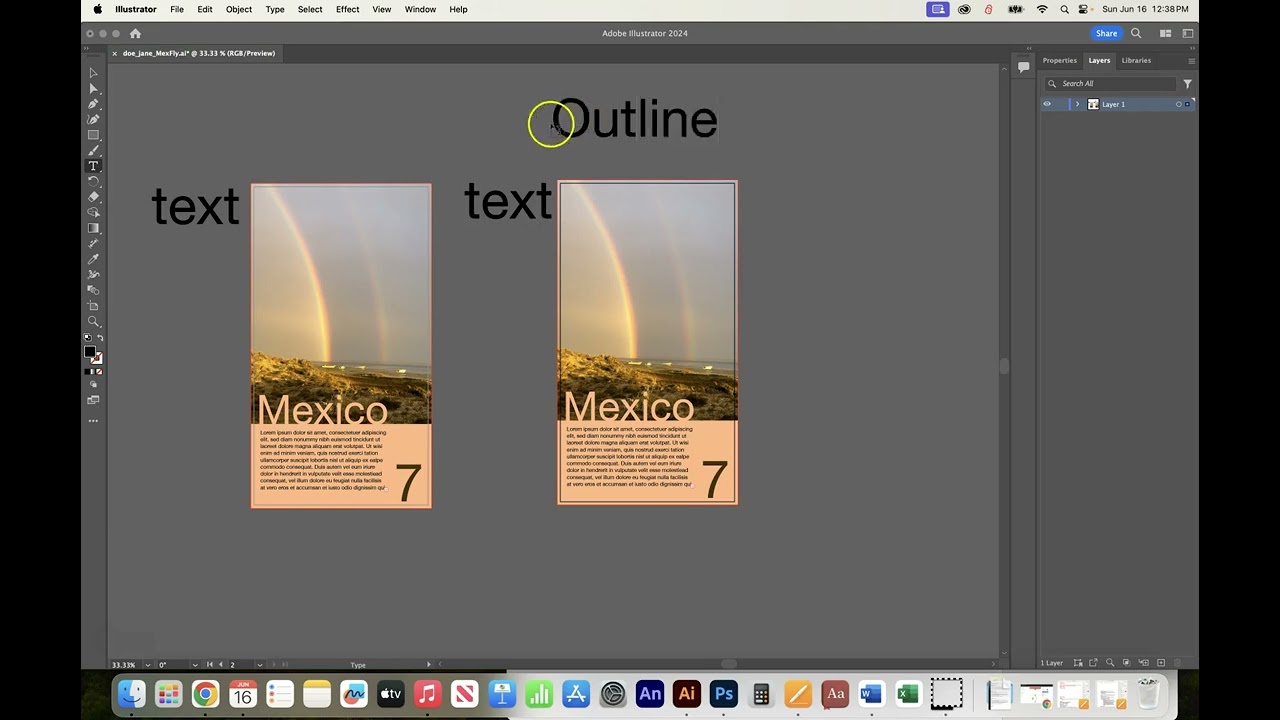Expand status bar Type options arrow
1280x720 pixels.
click(x=429, y=664)
